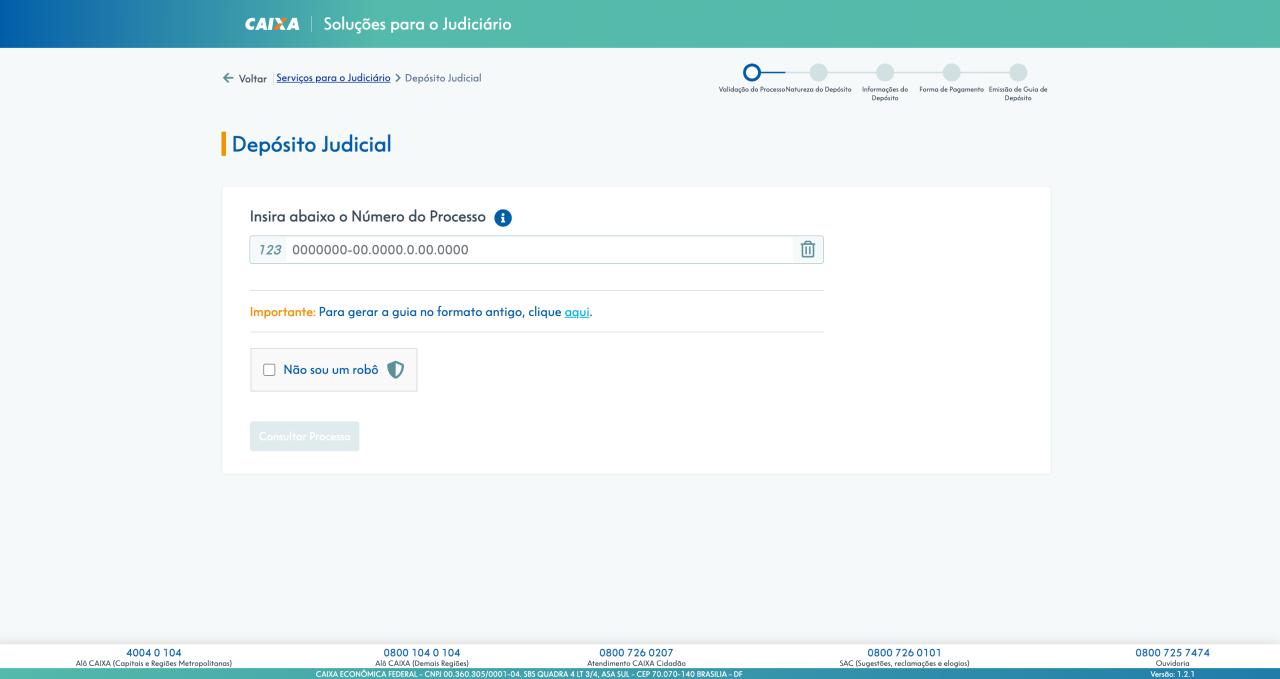Click the Depósito Judicial breadcrumb text
Viewport: 1280px width, 679px height.
point(443,78)
